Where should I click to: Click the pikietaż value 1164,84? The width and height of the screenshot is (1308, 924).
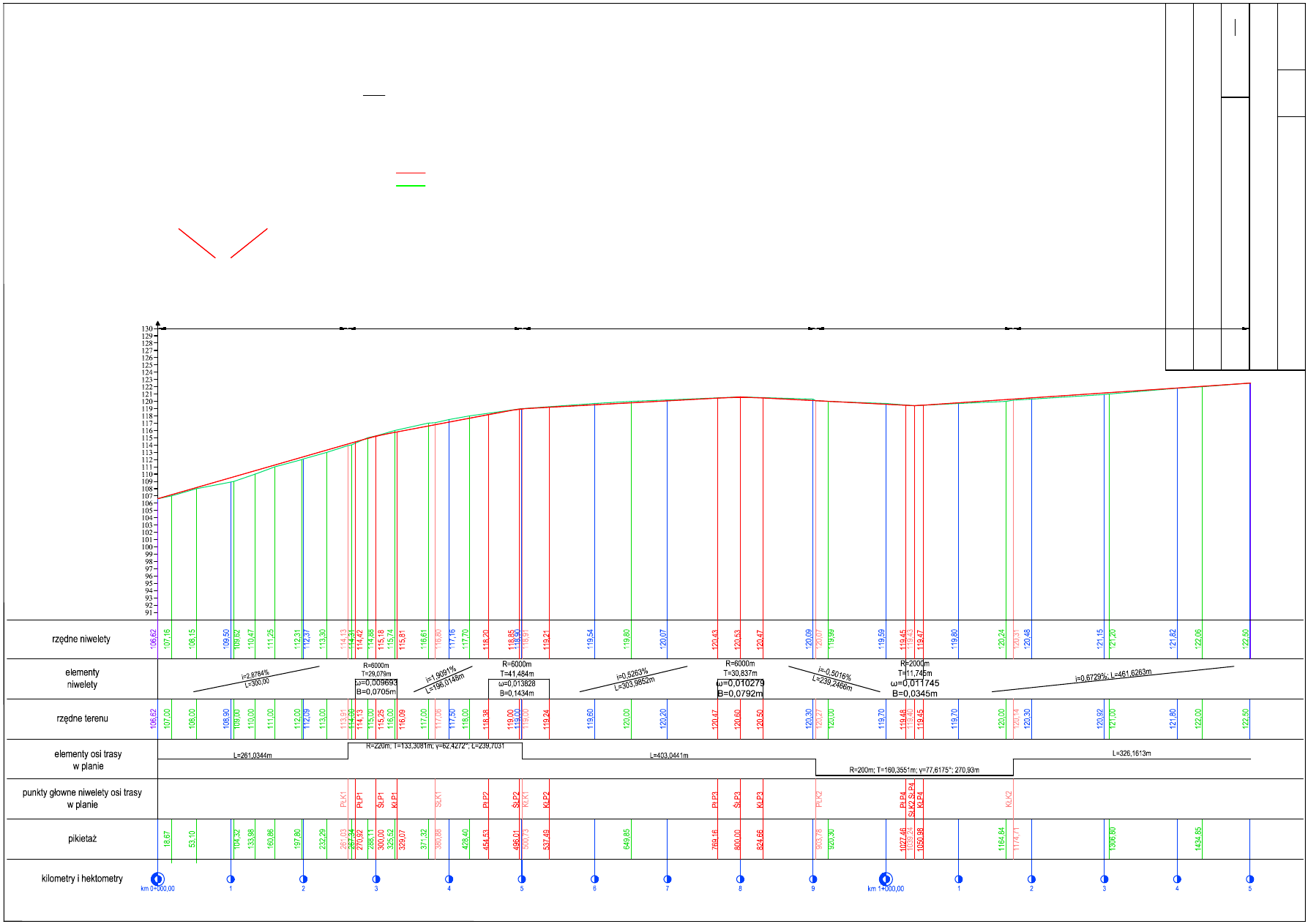pyautogui.click(x=1001, y=838)
